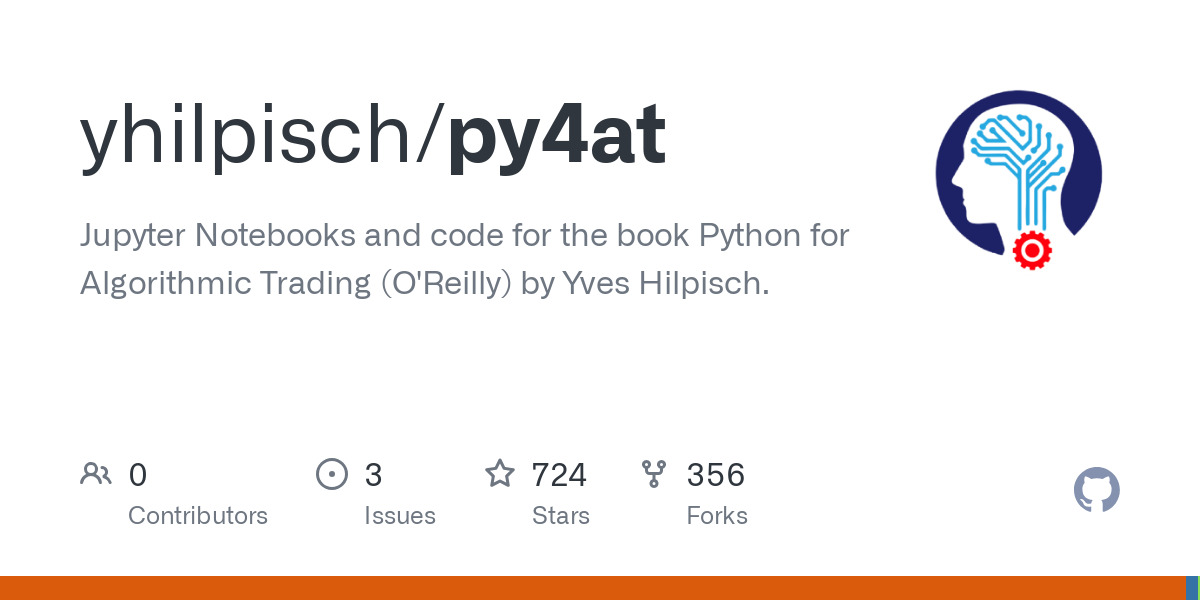Select the star count 724

point(559,474)
